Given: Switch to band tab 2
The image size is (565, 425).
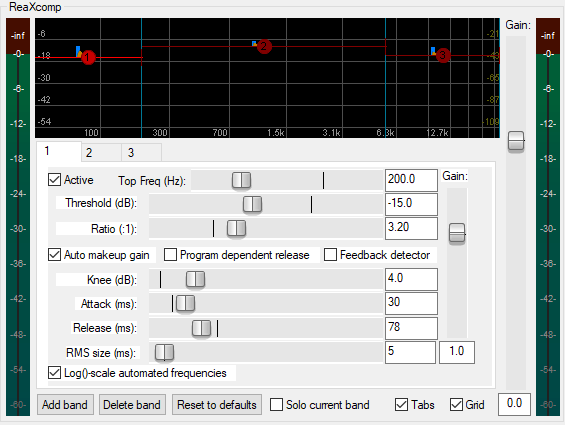Looking at the screenshot, I should point(101,152).
